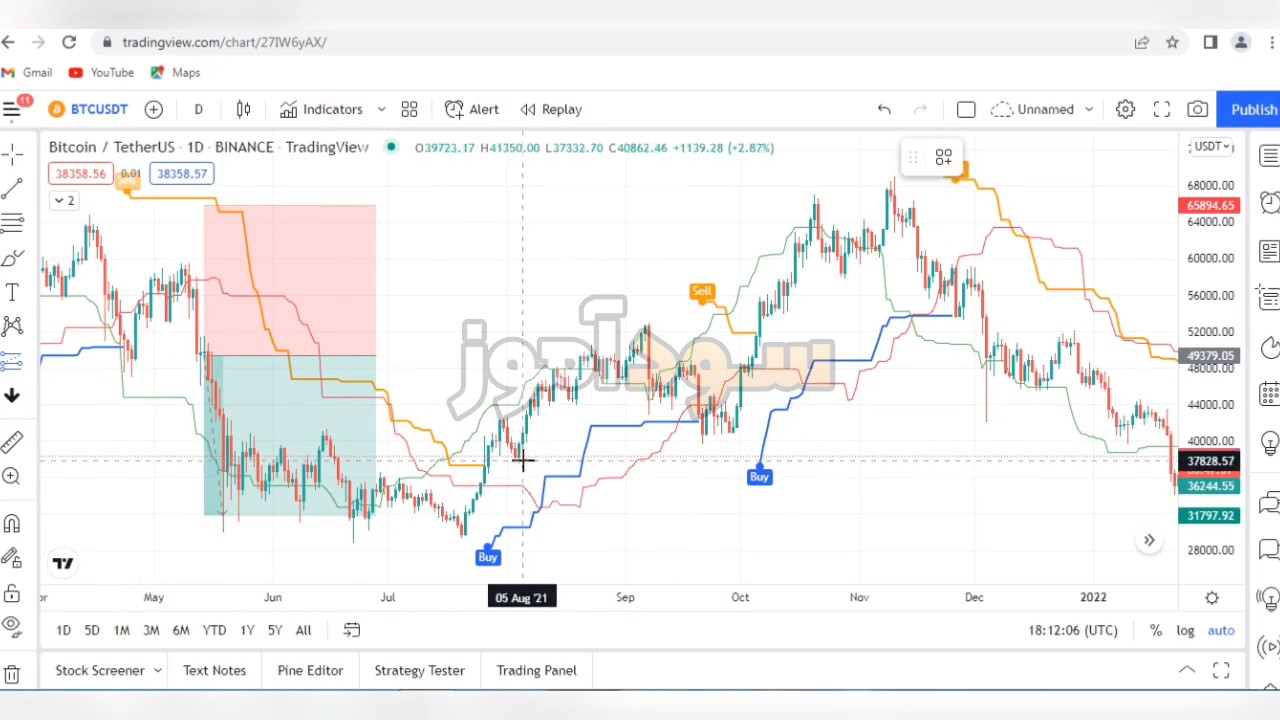Set time range to 5Y
Viewport: 1280px width, 720px height.
(x=275, y=630)
